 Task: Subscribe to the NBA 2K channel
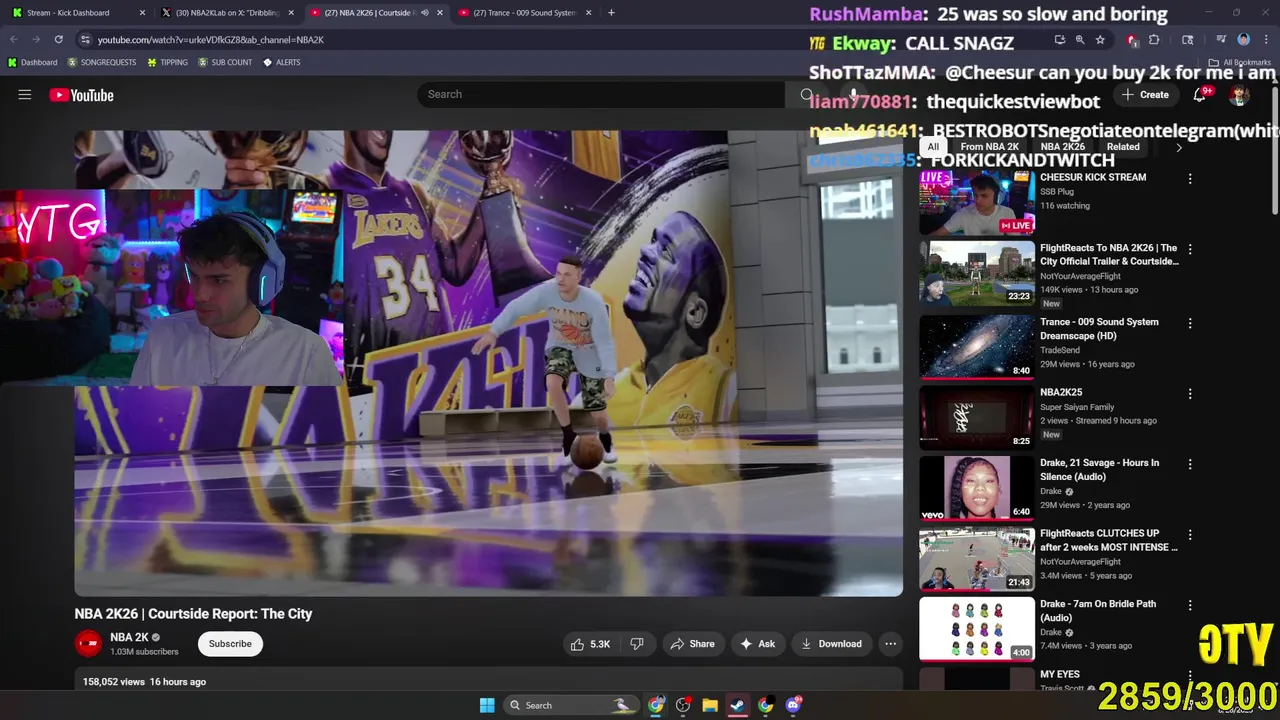230,644
